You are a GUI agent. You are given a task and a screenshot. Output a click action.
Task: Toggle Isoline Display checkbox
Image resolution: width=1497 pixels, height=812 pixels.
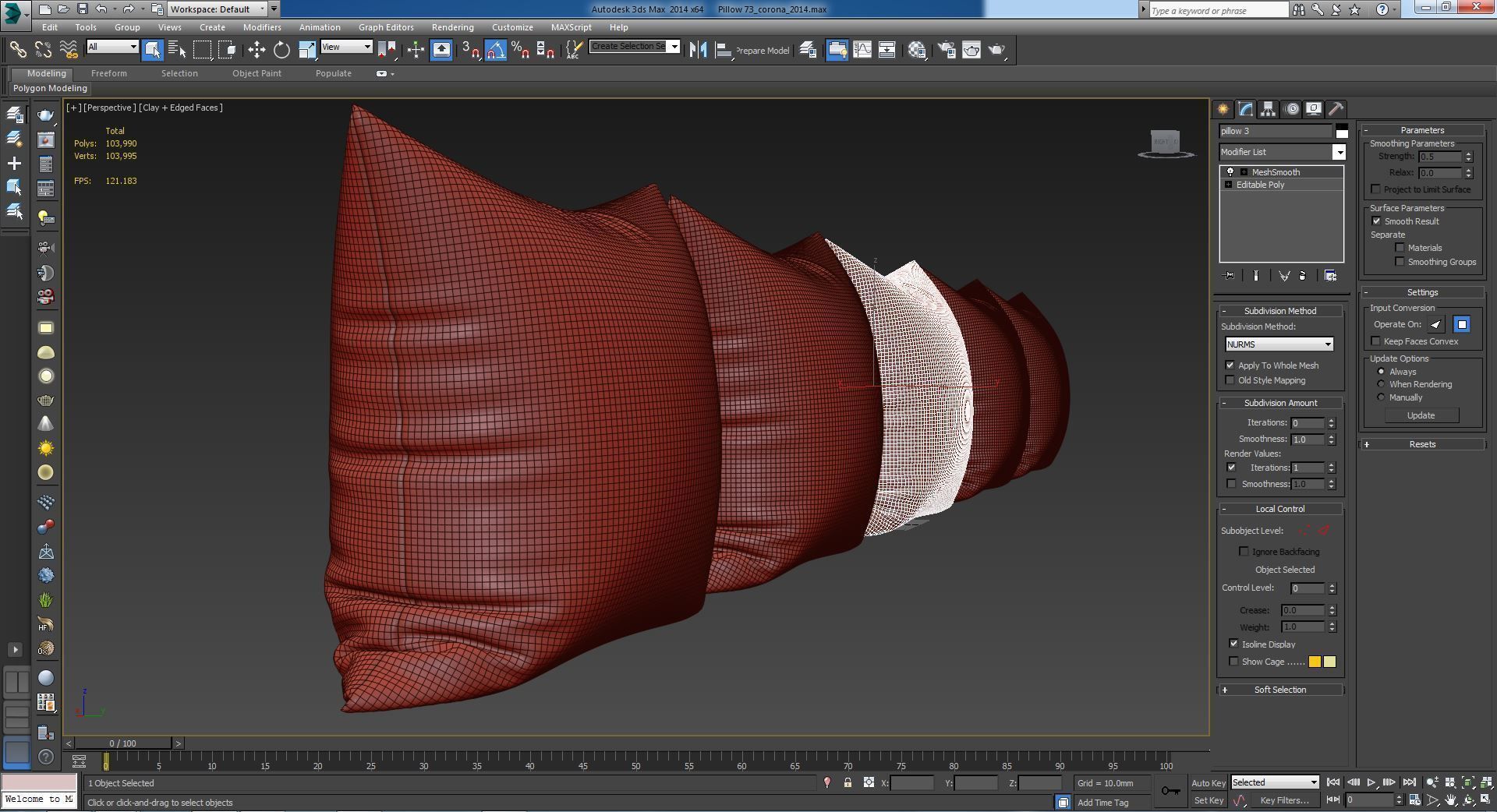tap(1233, 644)
